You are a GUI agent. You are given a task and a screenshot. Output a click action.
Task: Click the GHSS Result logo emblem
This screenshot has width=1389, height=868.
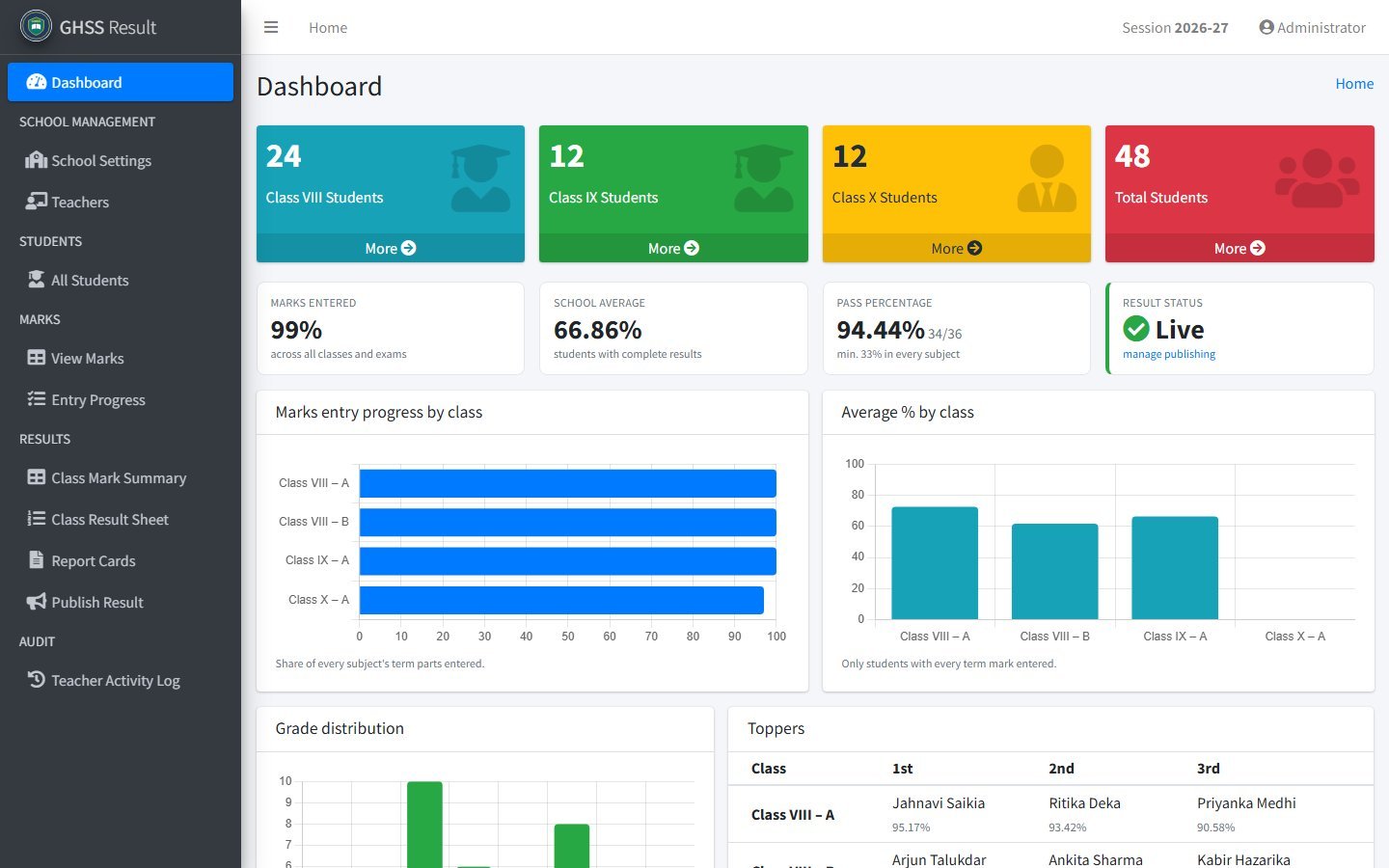pos(36,26)
